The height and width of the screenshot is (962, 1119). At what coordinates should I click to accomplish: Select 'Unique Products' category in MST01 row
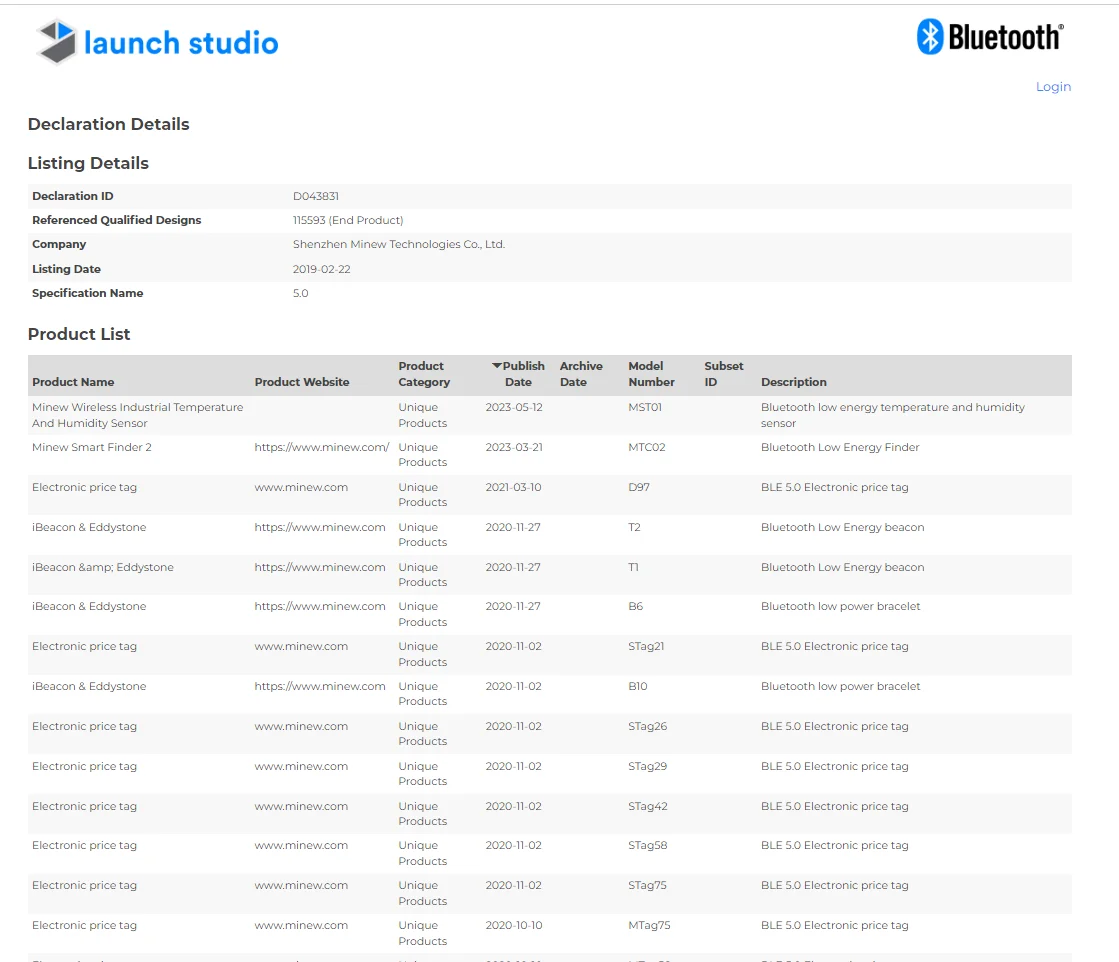coord(422,415)
